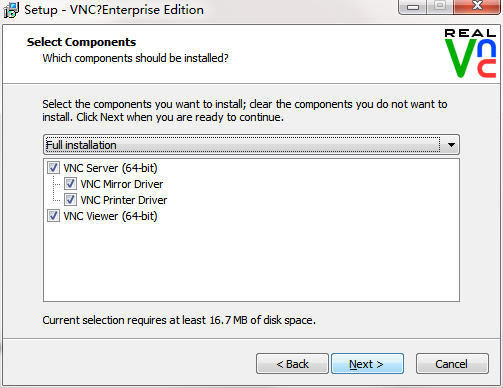
Task: Return to previous page with Back
Action: click(292, 364)
